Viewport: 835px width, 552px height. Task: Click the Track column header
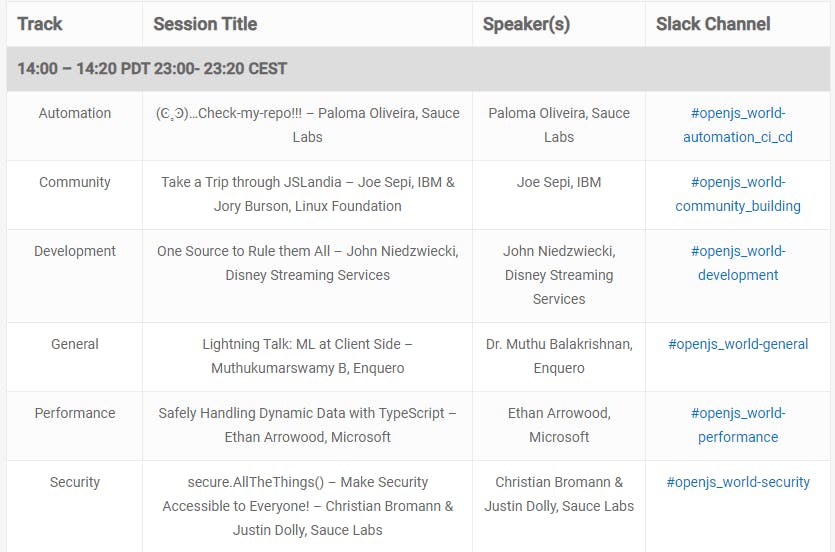coord(39,24)
